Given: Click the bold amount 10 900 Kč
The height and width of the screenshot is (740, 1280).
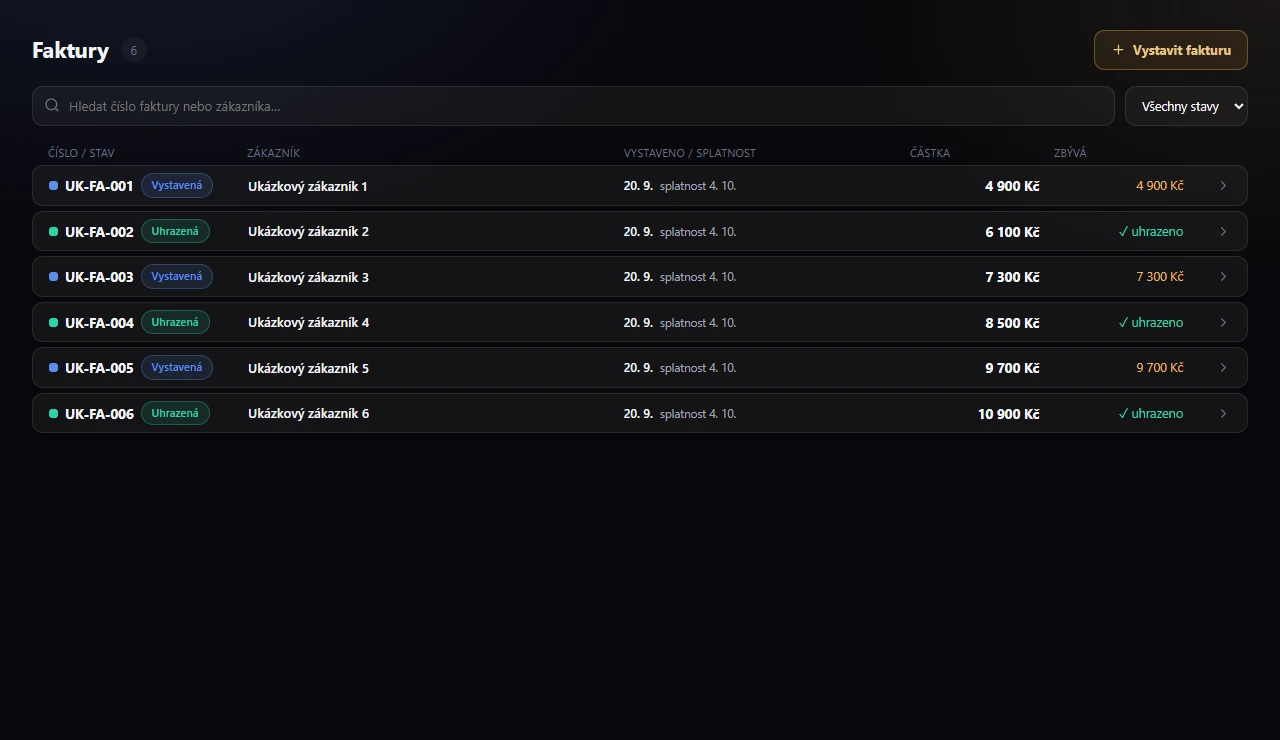Looking at the screenshot, I should (1009, 414).
